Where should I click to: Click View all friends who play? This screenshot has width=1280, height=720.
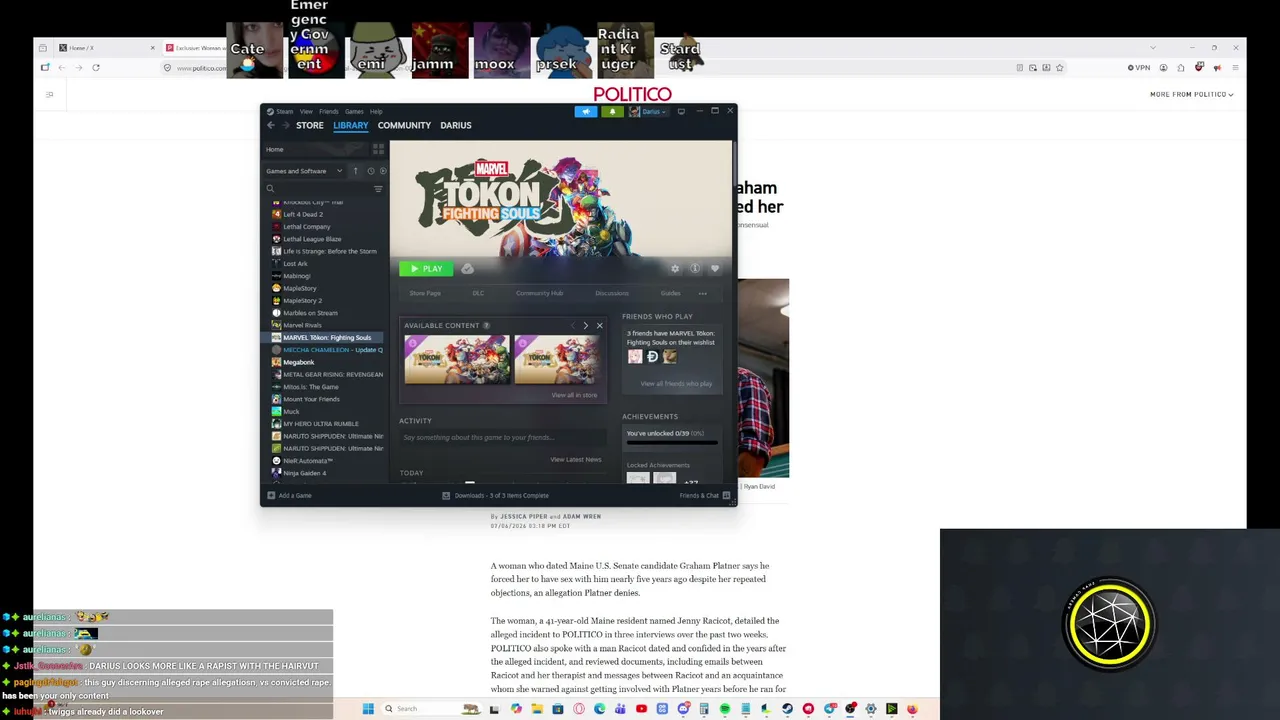676,384
